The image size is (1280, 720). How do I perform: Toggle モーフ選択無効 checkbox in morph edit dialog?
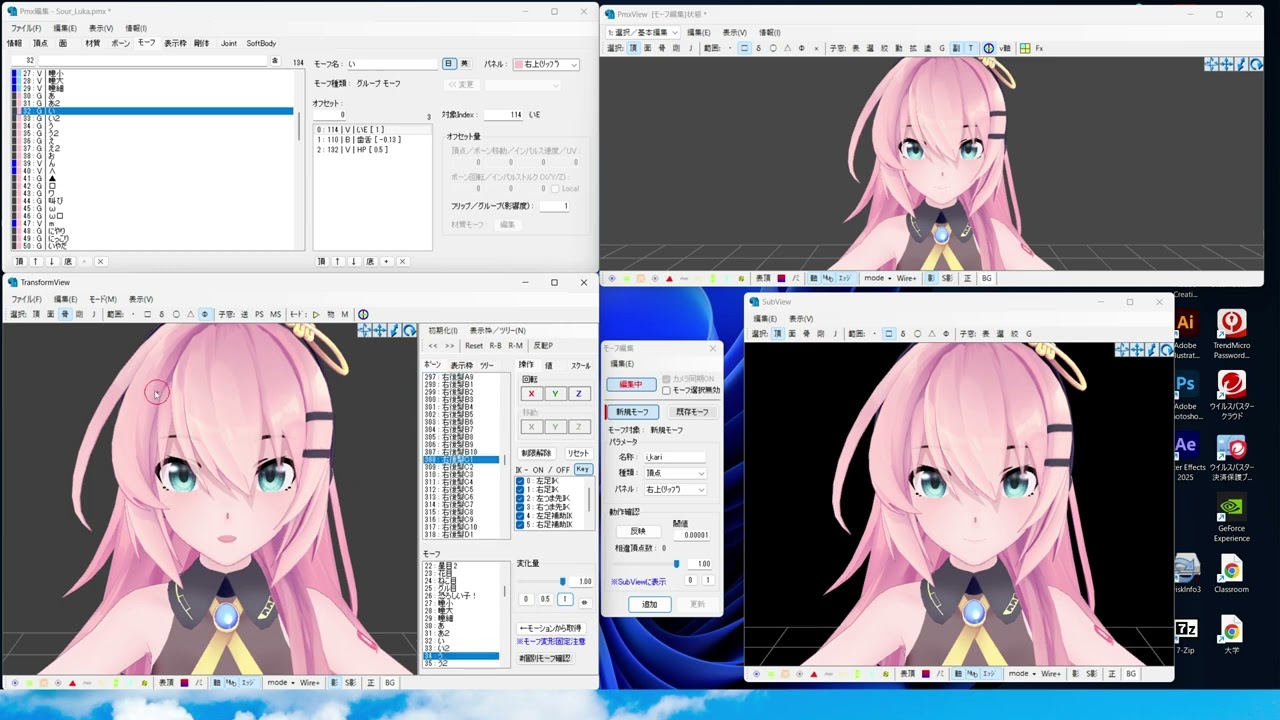(666, 390)
